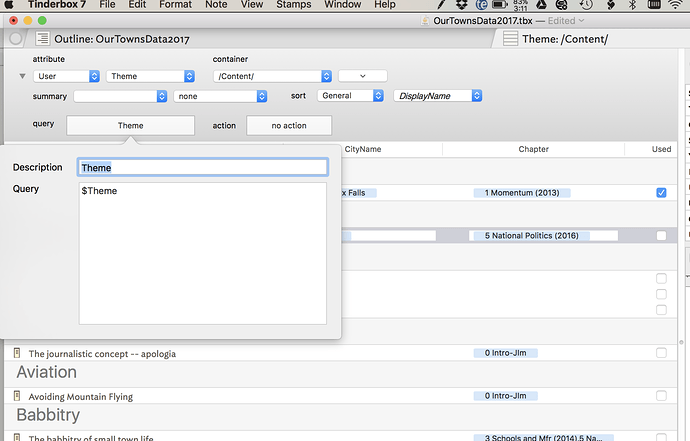The width and height of the screenshot is (690, 441).
Task: Open the blank summary dropdown
Action: (120, 96)
